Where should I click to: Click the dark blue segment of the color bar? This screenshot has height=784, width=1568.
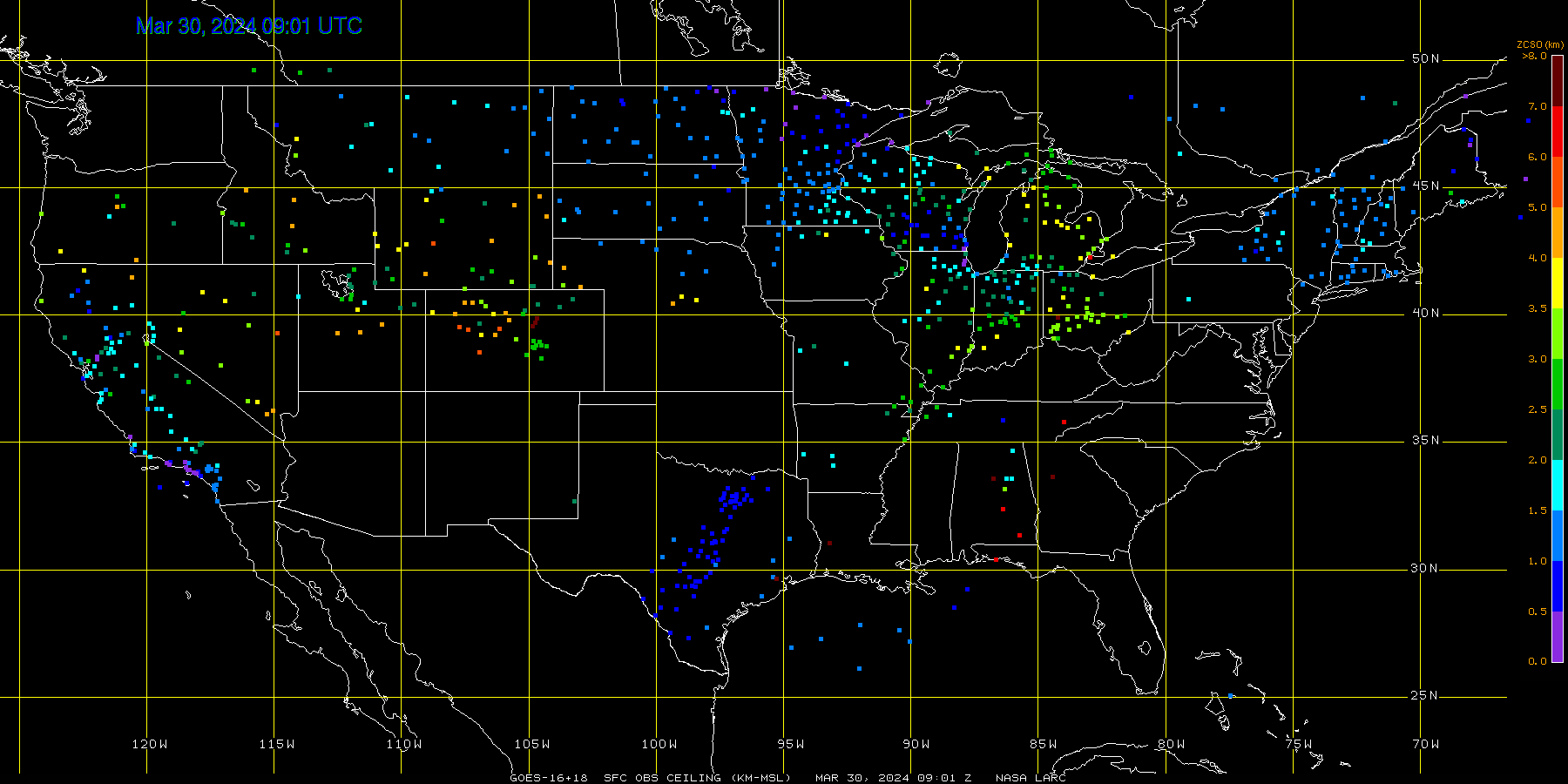(x=1558, y=586)
